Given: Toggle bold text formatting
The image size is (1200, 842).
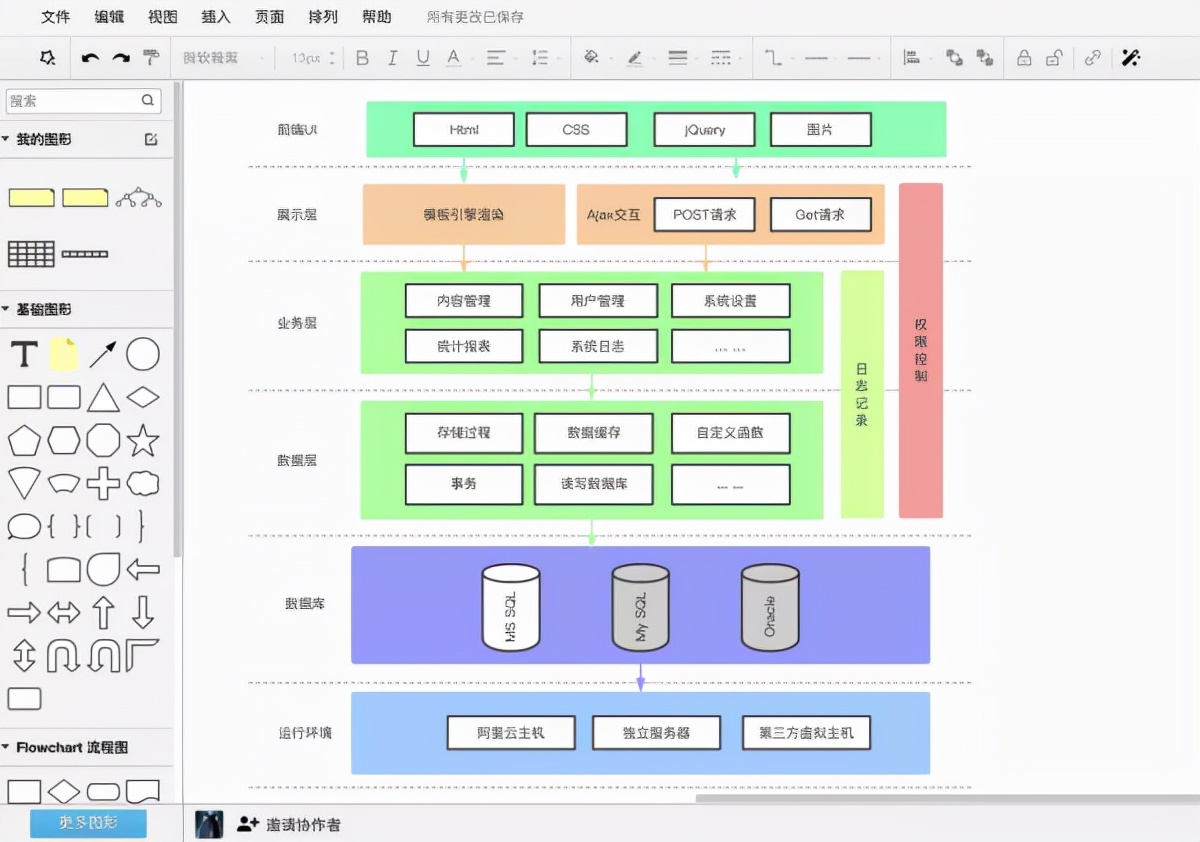Looking at the screenshot, I should point(362,58).
